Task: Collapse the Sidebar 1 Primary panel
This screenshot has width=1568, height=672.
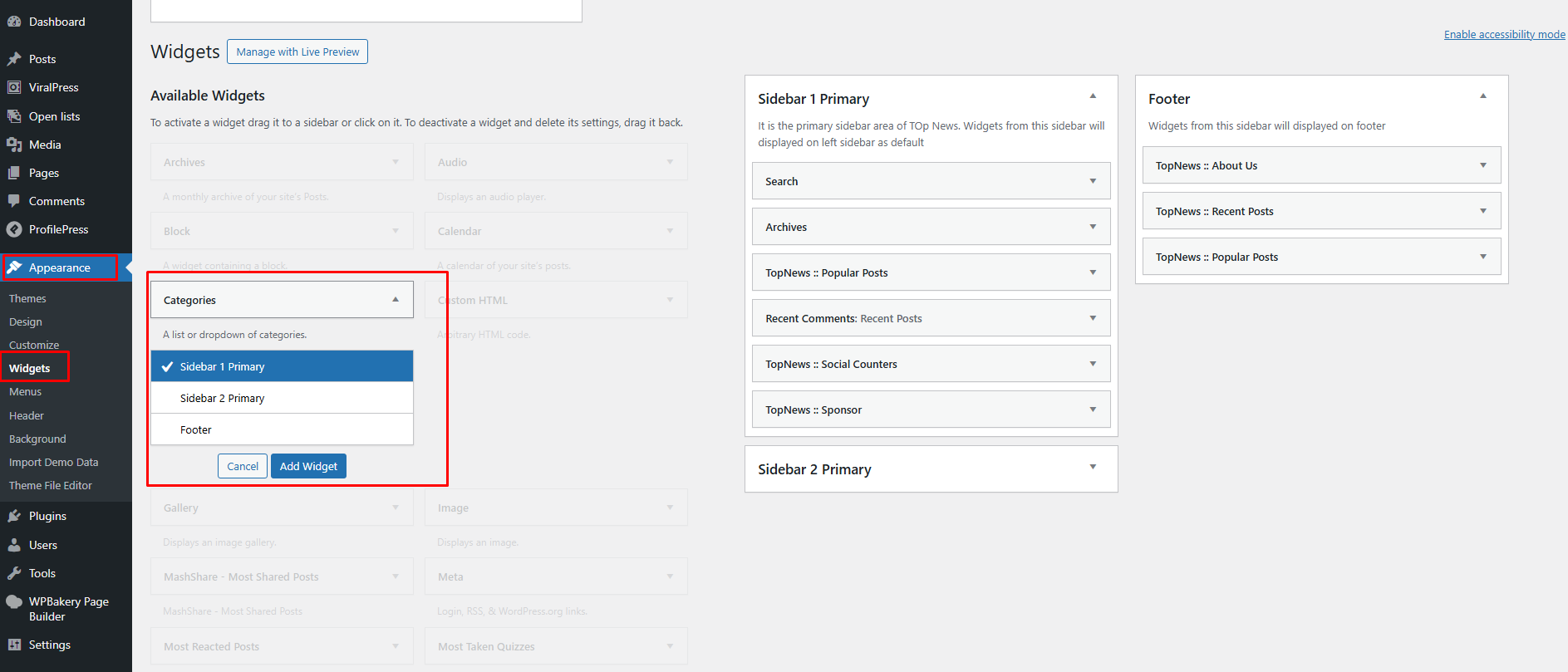Action: coord(1093,96)
